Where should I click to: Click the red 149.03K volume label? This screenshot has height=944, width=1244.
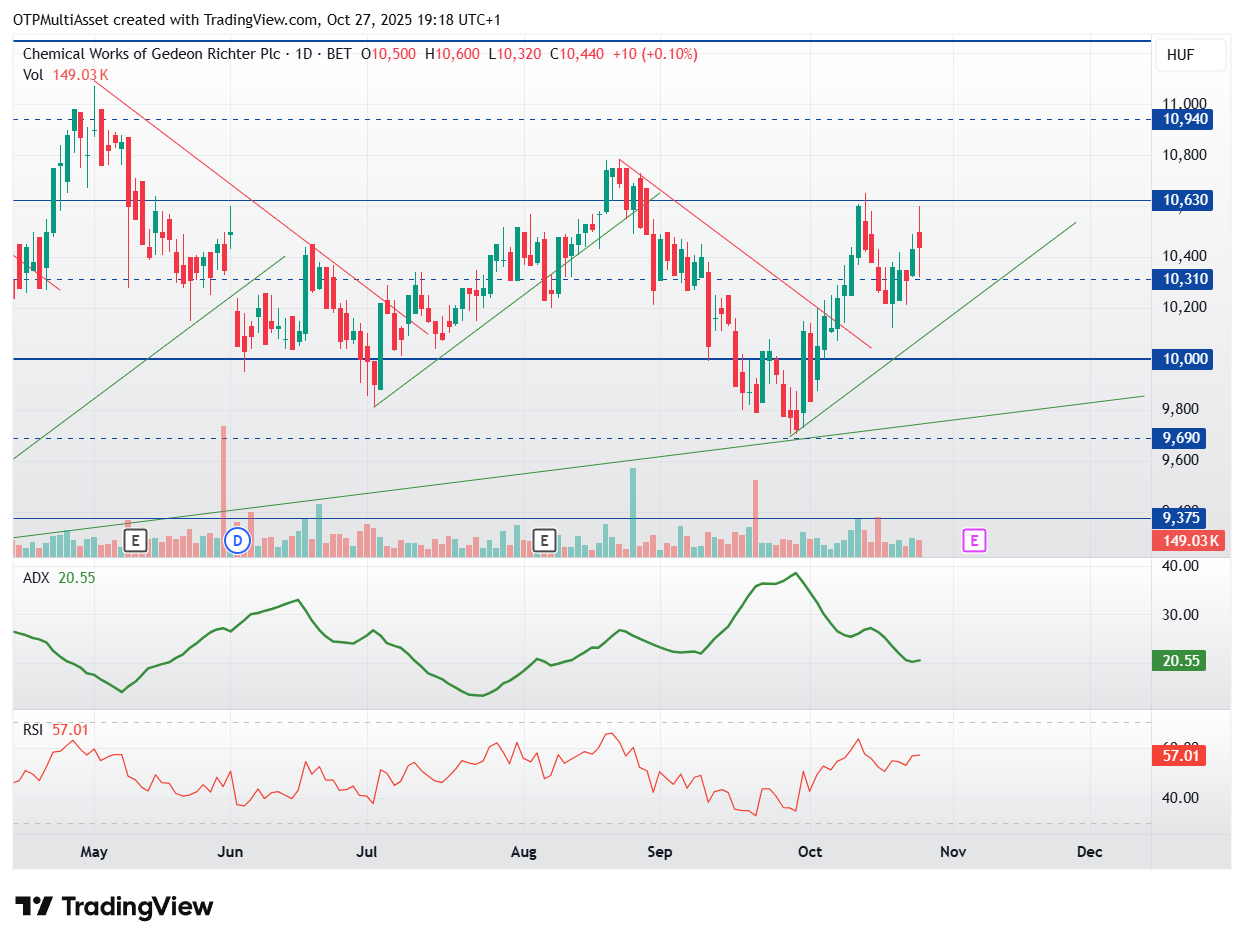[x=1192, y=542]
